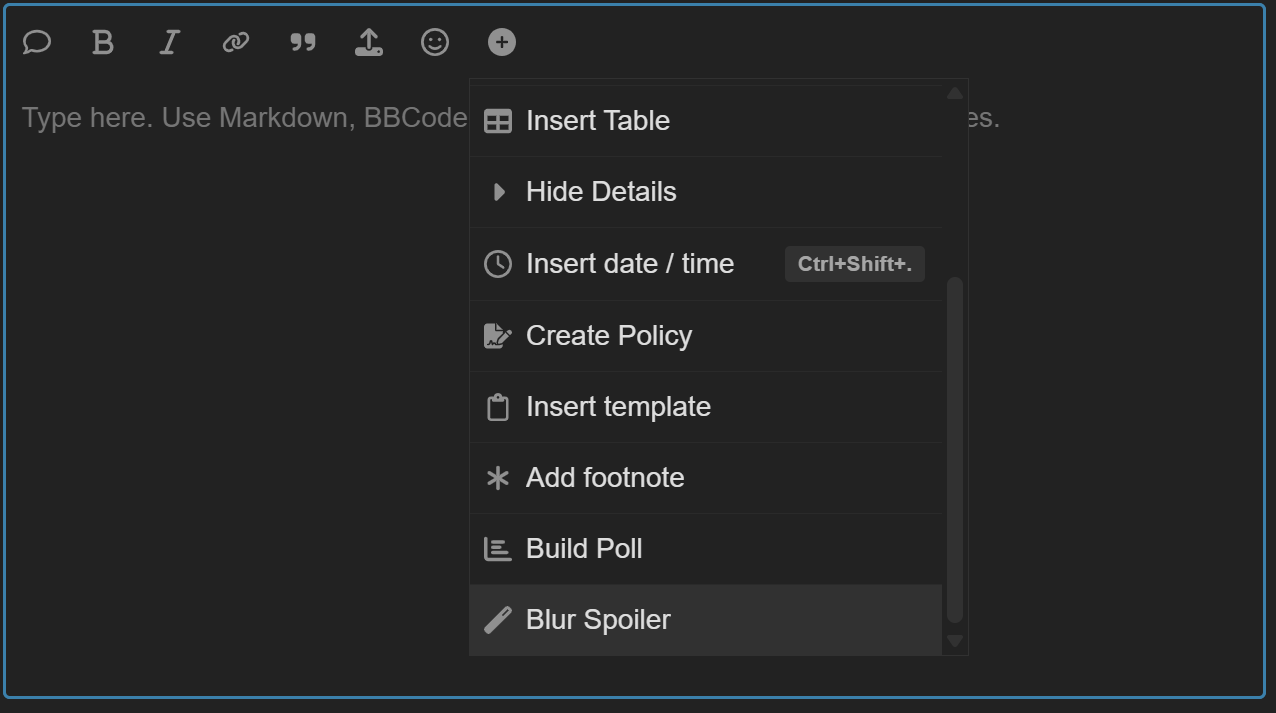
Task: Select the highlighted Blur Spoiler item
Action: click(706, 620)
